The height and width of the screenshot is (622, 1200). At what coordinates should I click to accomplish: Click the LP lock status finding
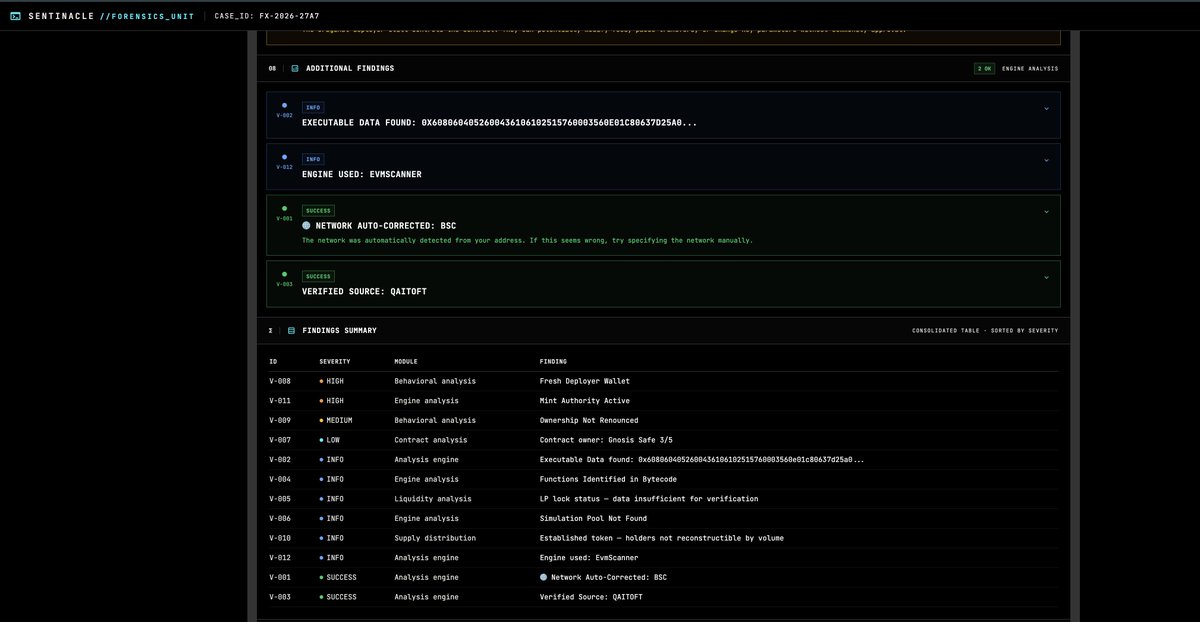coord(649,499)
